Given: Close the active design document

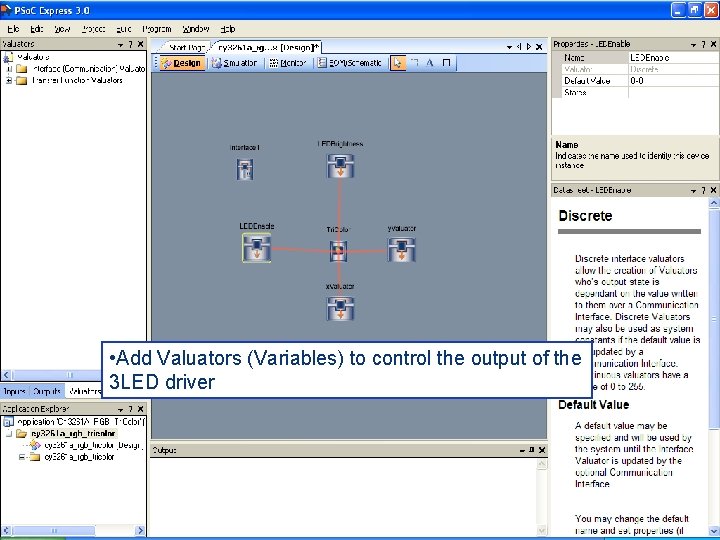Looking at the screenshot, I should tap(539, 47).
